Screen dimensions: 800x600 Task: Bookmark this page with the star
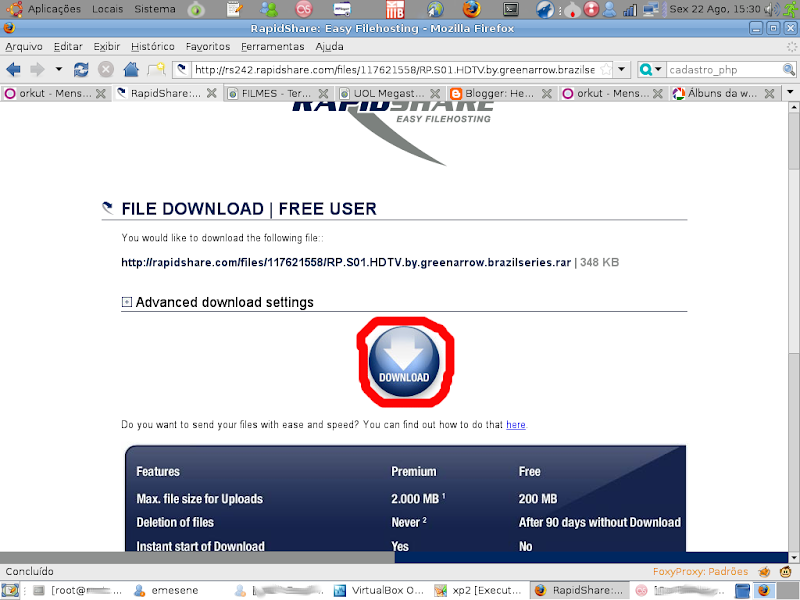pyautogui.click(x=606, y=69)
